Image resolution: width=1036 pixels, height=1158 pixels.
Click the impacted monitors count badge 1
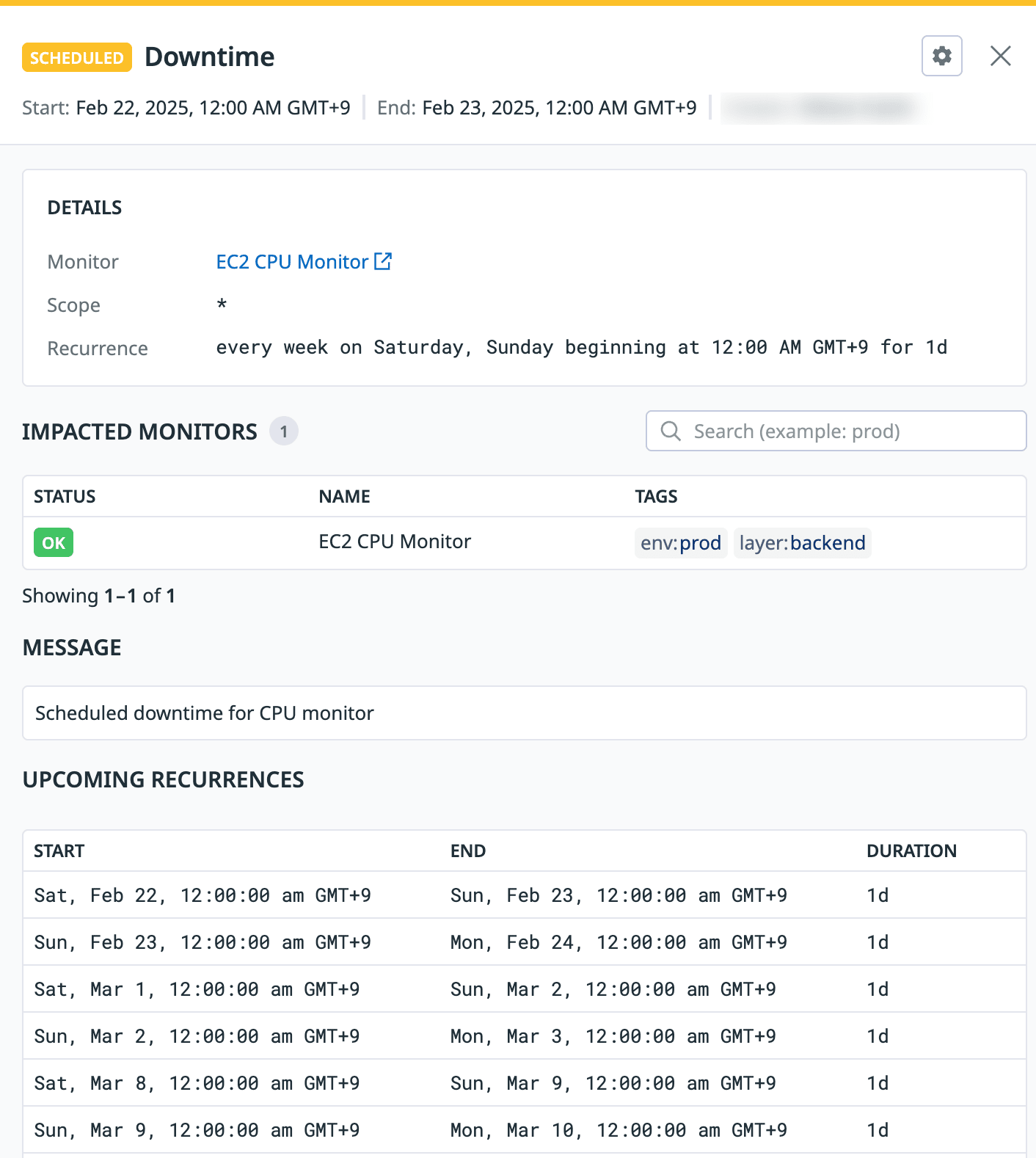283,431
